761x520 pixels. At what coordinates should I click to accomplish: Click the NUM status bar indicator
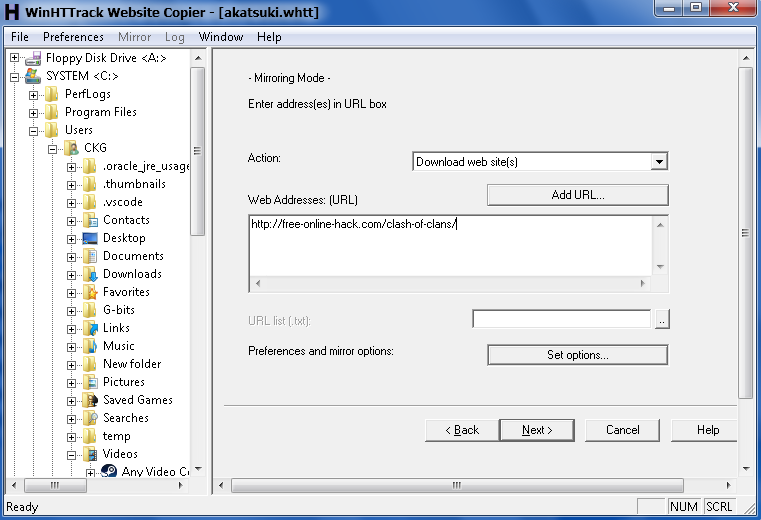tap(683, 507)
